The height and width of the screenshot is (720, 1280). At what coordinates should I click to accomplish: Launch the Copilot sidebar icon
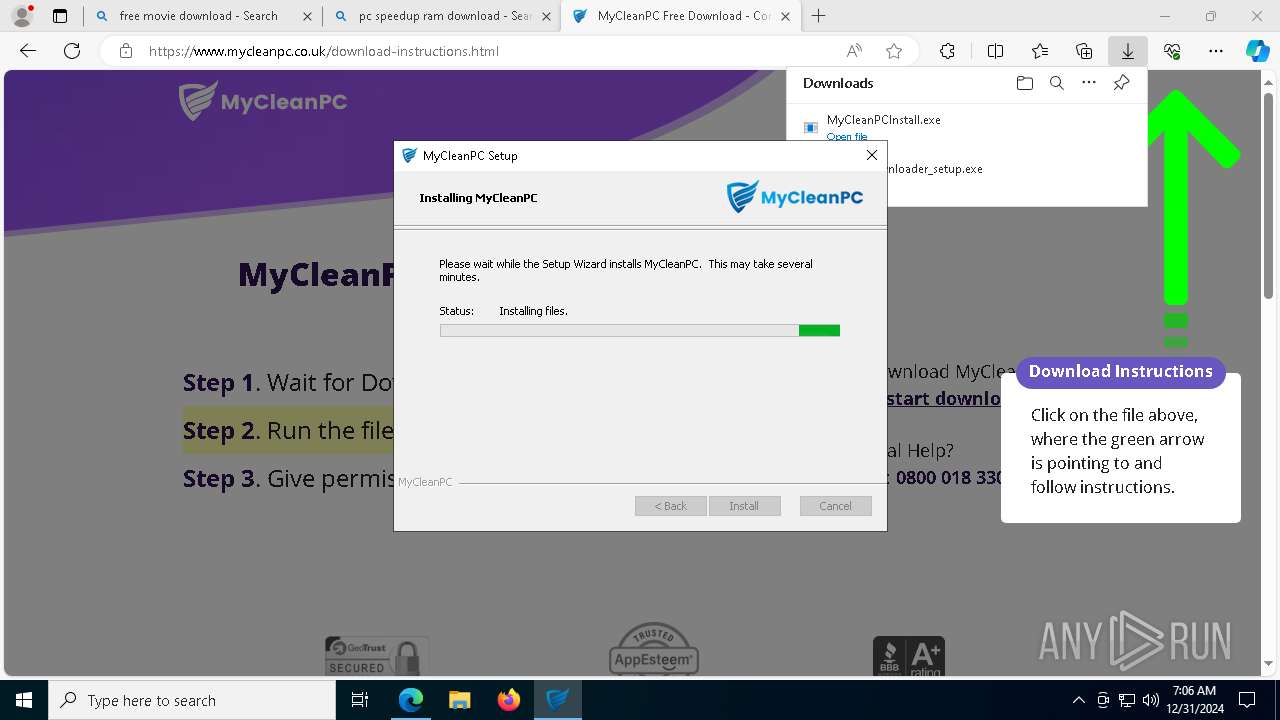tap(1257, 51)
